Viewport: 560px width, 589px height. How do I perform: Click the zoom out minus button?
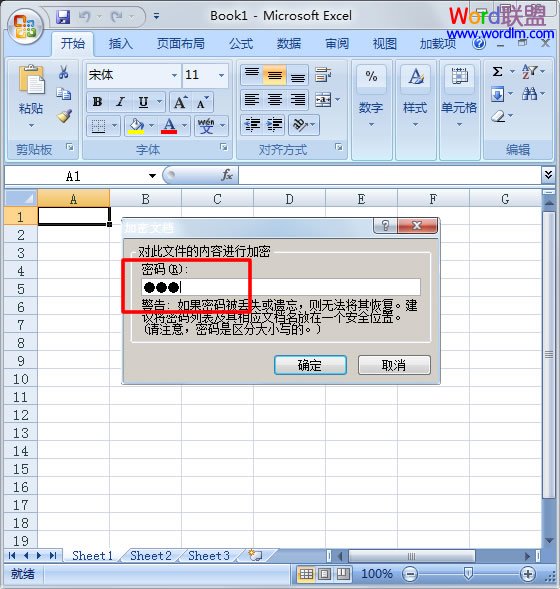[x=409, y=574]
